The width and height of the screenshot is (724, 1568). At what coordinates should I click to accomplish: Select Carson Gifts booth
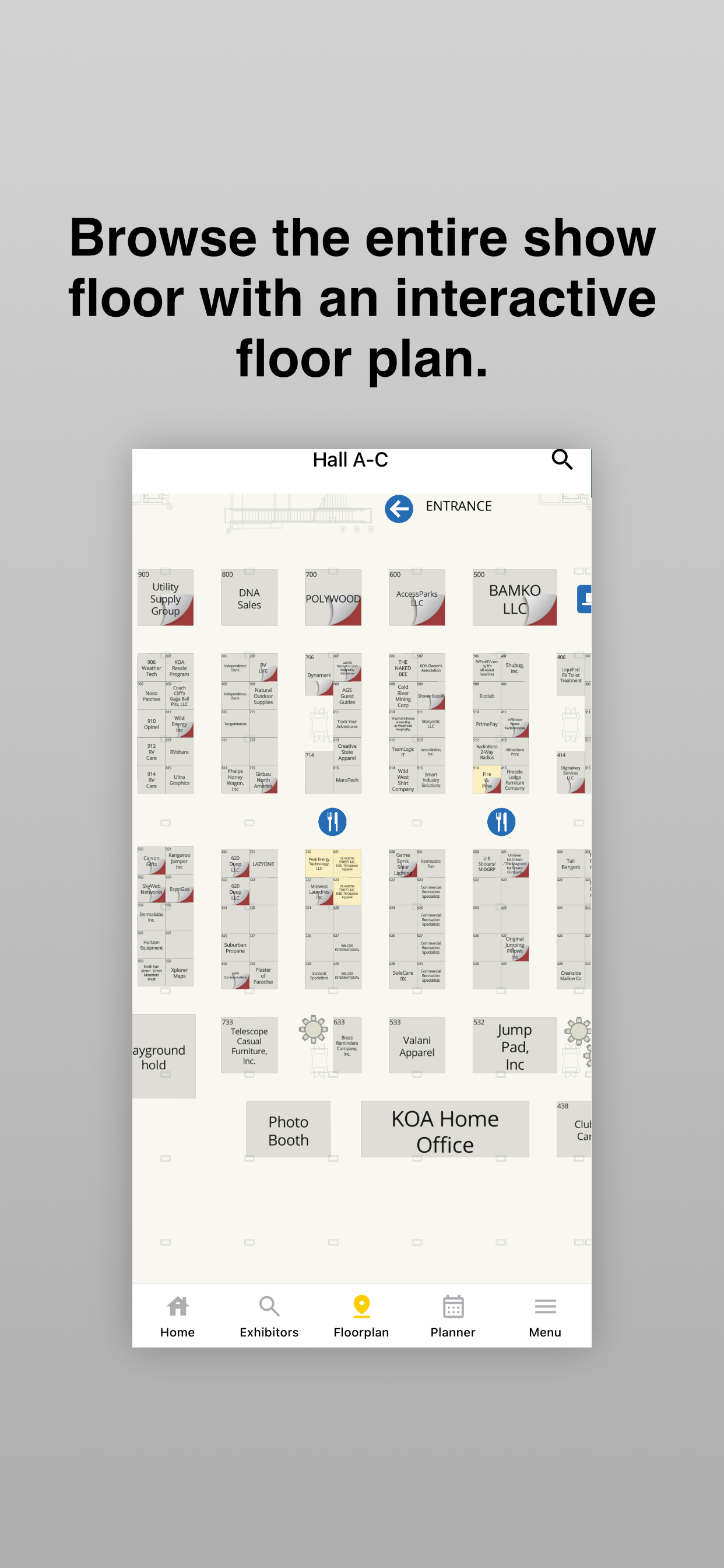pos(152,860)
